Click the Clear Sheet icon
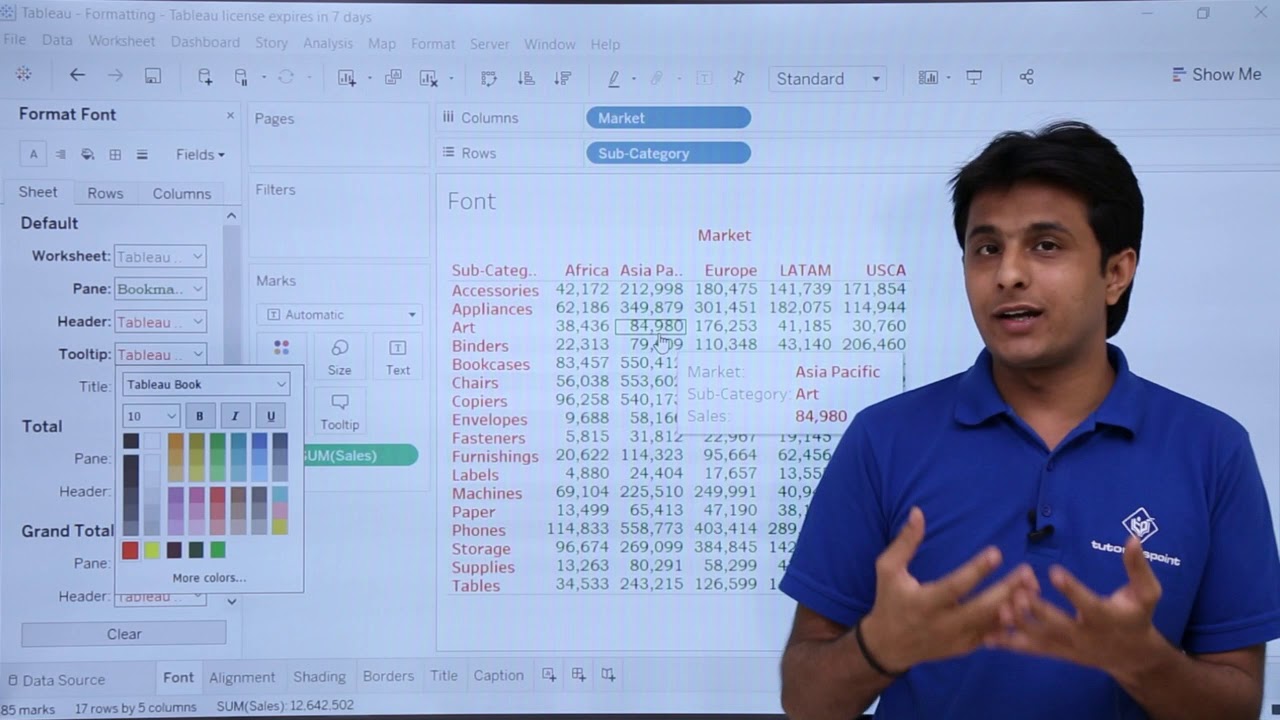 (x=429, y=77)
